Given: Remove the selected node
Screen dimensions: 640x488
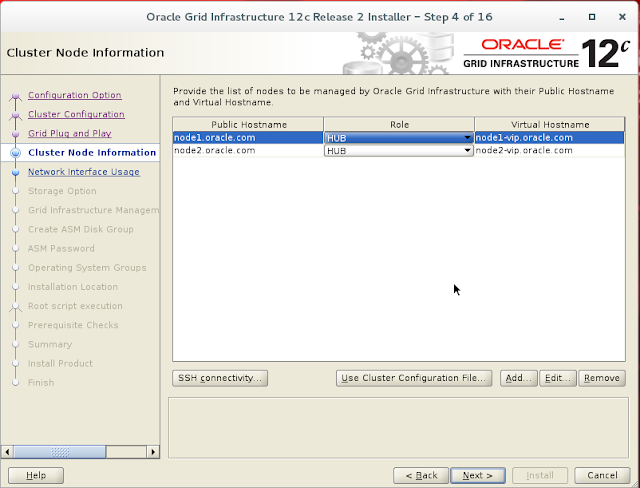Looking at the screenshot, I should (x=602, y=378).
